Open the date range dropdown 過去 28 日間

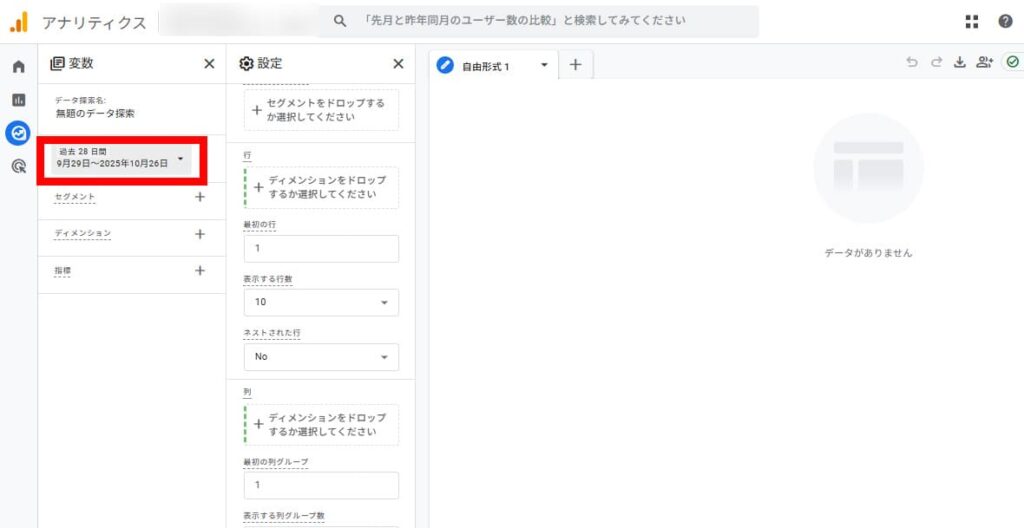[120, 158]
